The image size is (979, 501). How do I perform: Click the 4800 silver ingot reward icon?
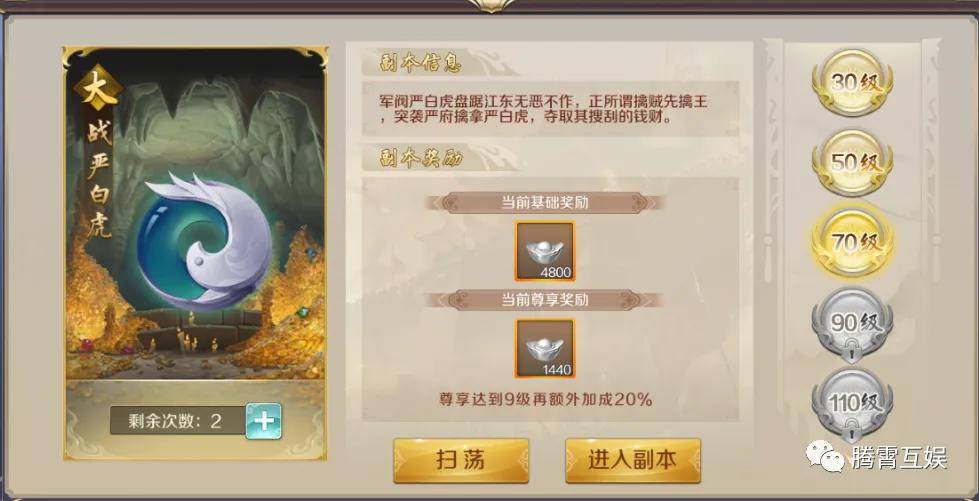click(545, 251)
